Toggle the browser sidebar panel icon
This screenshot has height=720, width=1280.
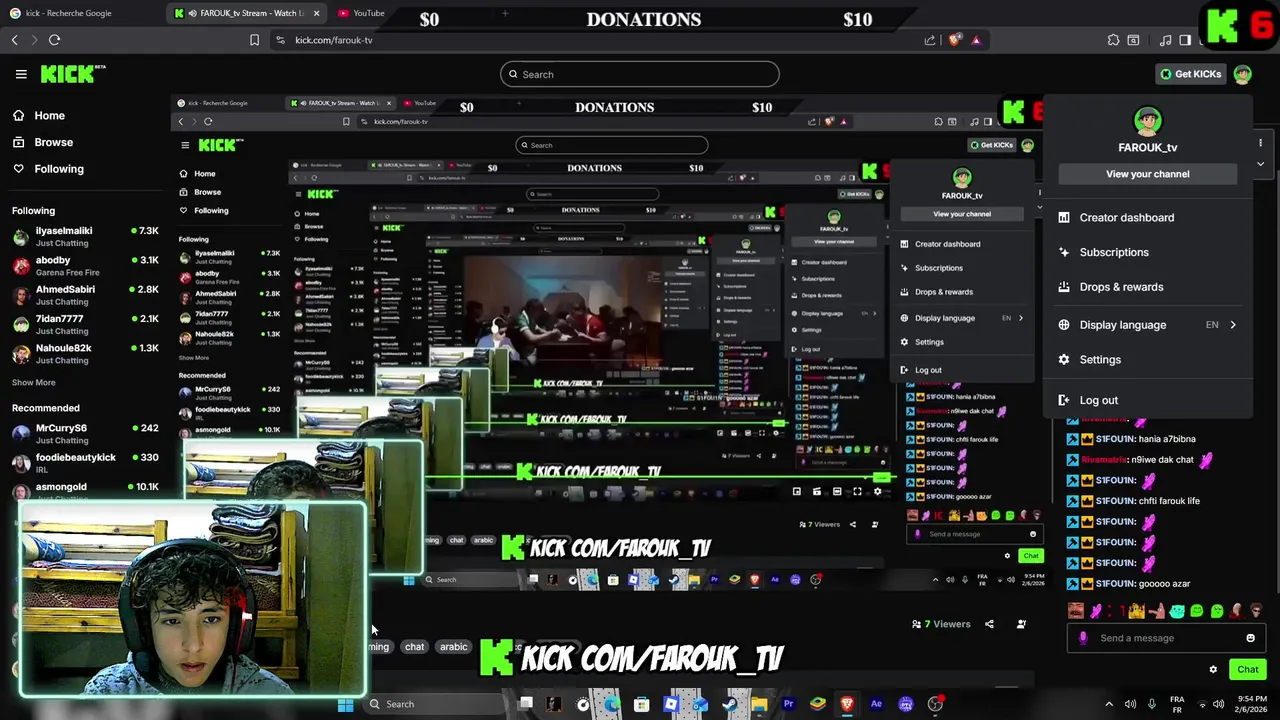tap(1185, 40)
